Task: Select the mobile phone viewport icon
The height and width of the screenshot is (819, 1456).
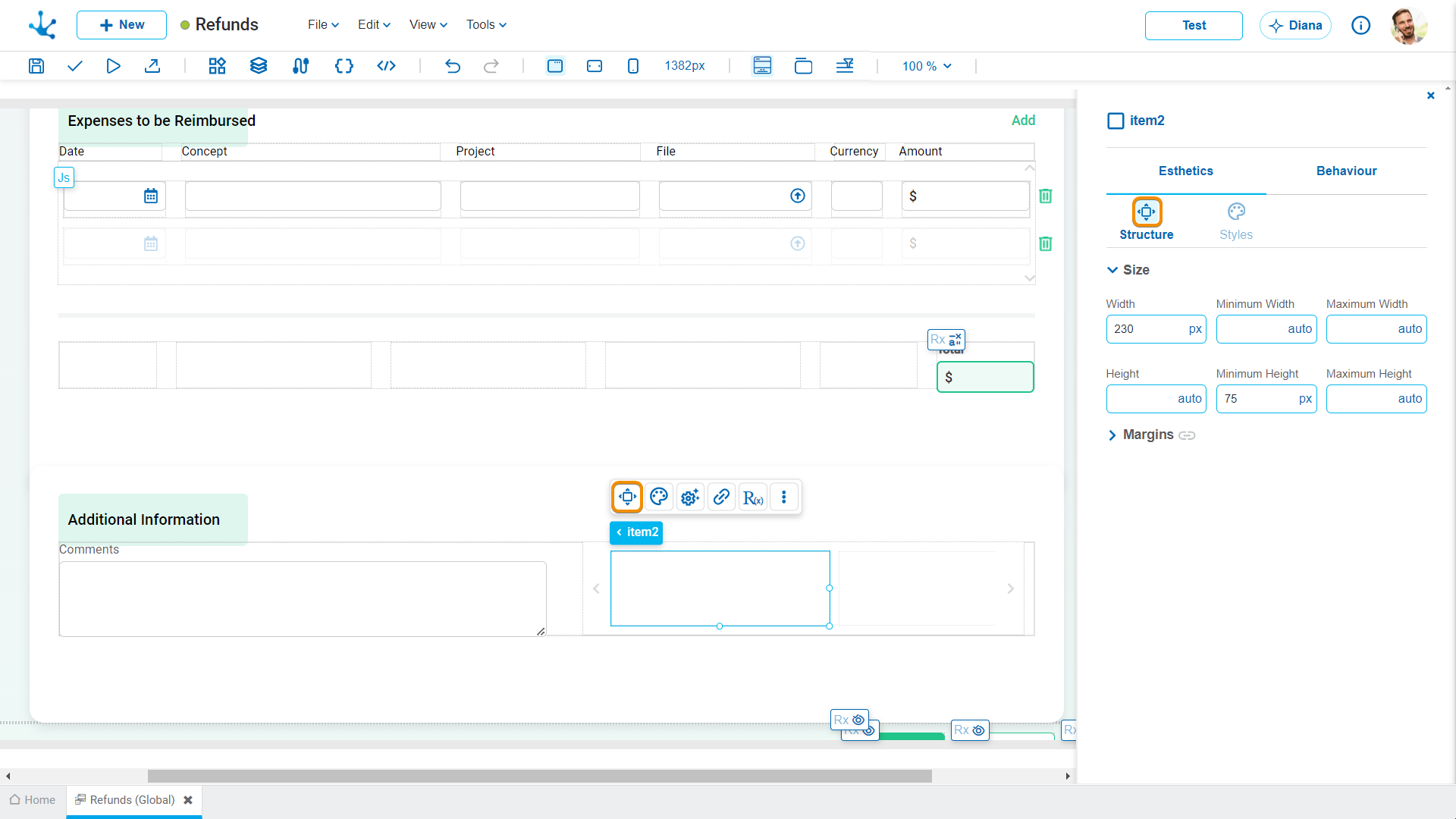Action: (633, 66)
